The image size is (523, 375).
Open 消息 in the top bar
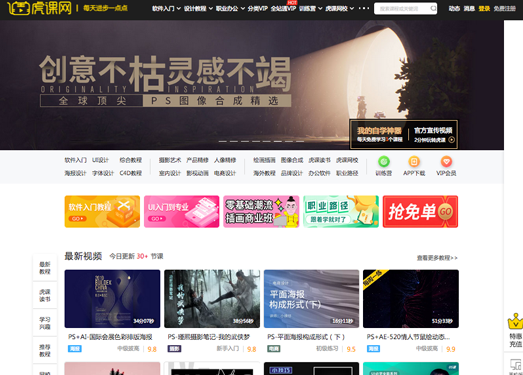point(469,9)
